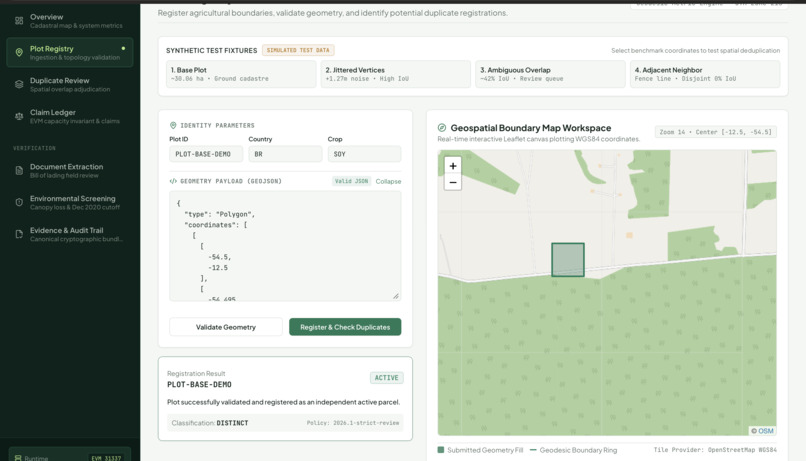Click the SIMULATED TEST DATA badge
The width and height of the screenshot is (806, 461).
pyautogui.click(x=298, y=50)
